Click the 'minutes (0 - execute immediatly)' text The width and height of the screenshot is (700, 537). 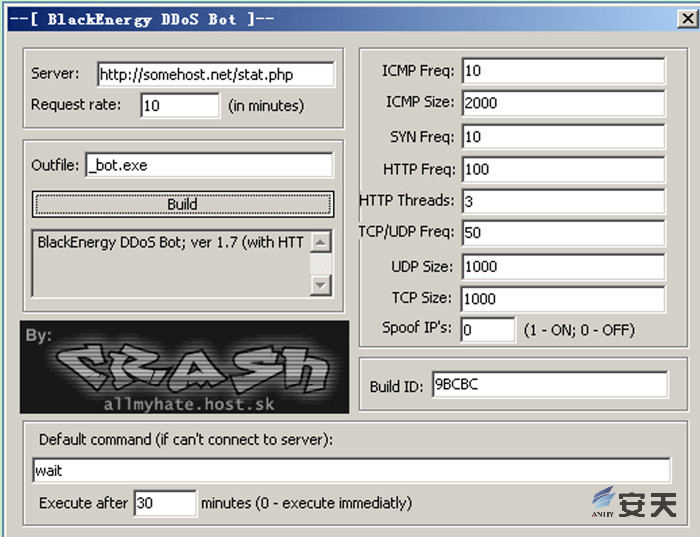306,504
